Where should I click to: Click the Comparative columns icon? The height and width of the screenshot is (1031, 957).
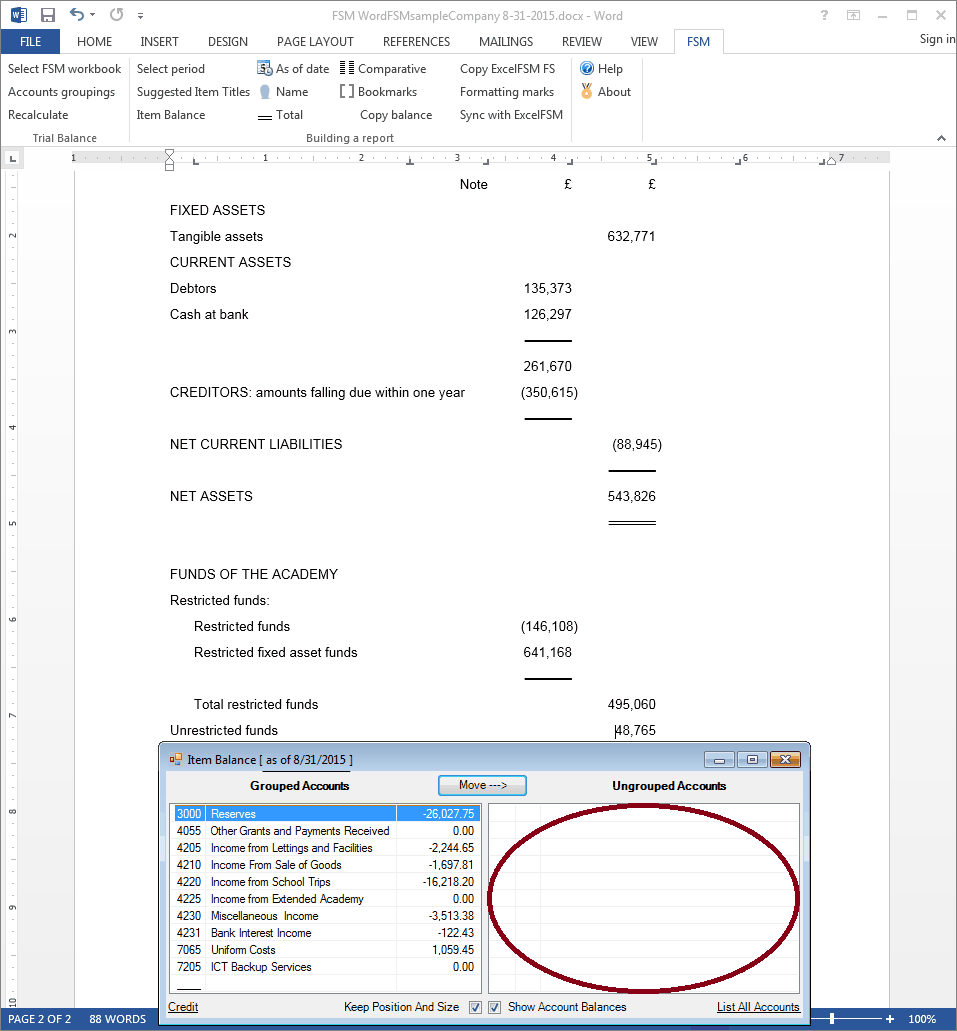[347, 68]
